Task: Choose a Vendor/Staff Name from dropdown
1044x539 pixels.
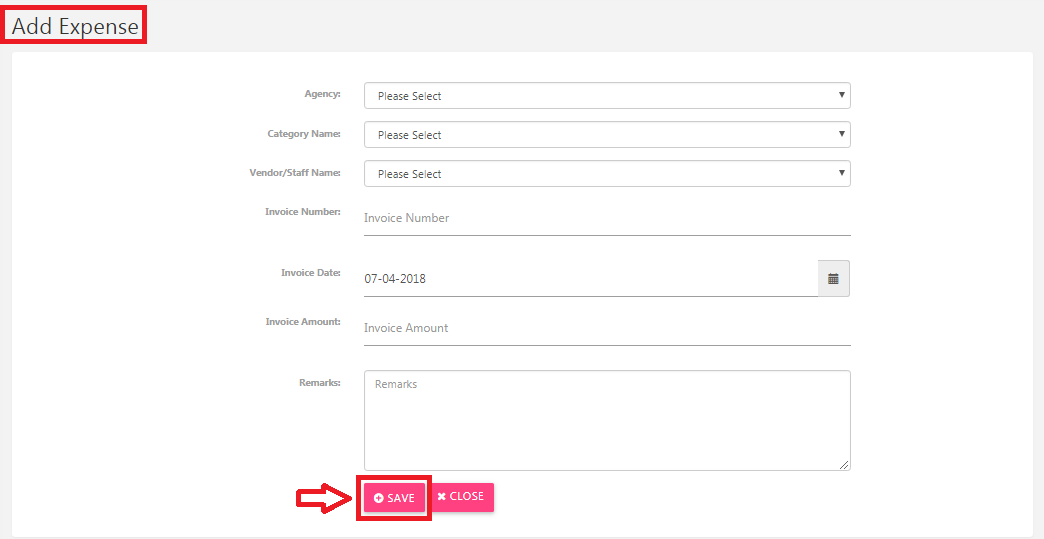Action: [607, 174]
